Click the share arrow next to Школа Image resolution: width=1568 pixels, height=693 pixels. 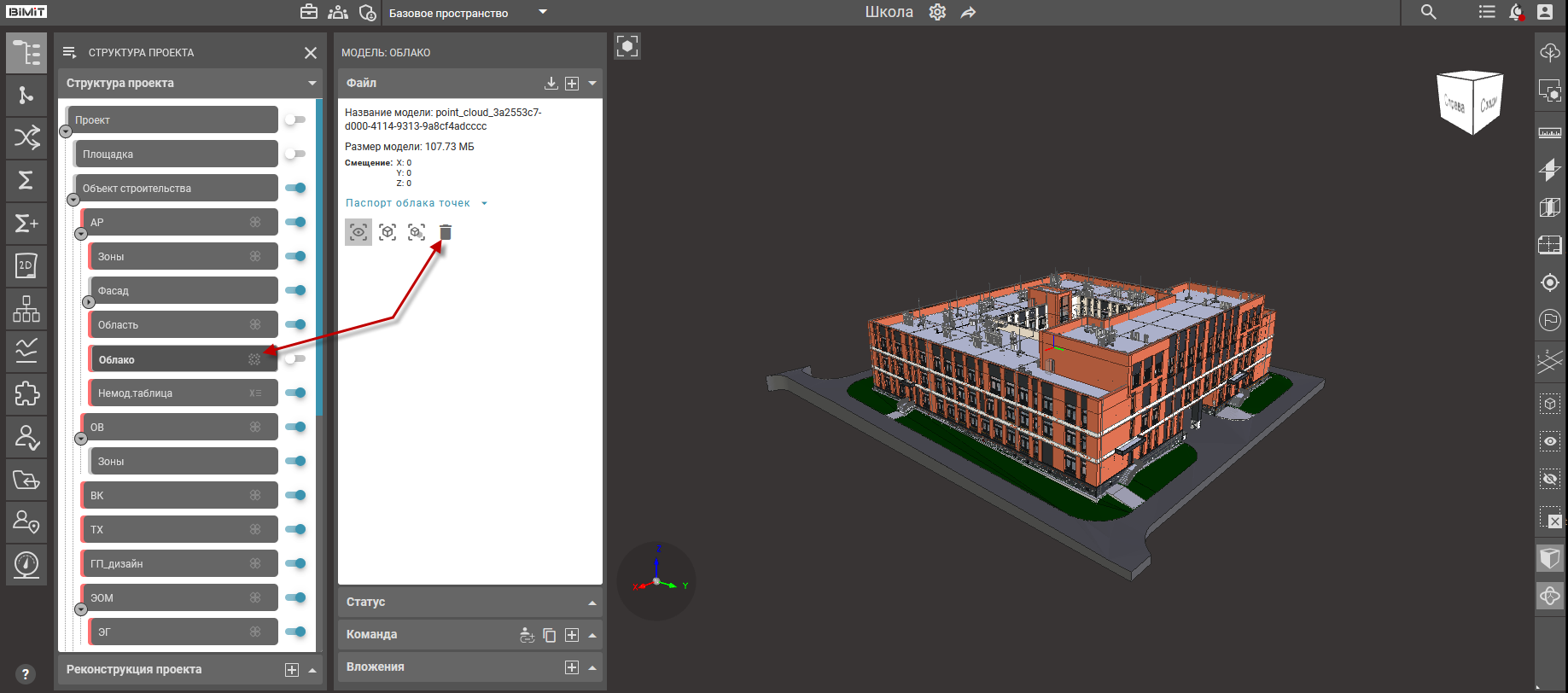[968, 13]
